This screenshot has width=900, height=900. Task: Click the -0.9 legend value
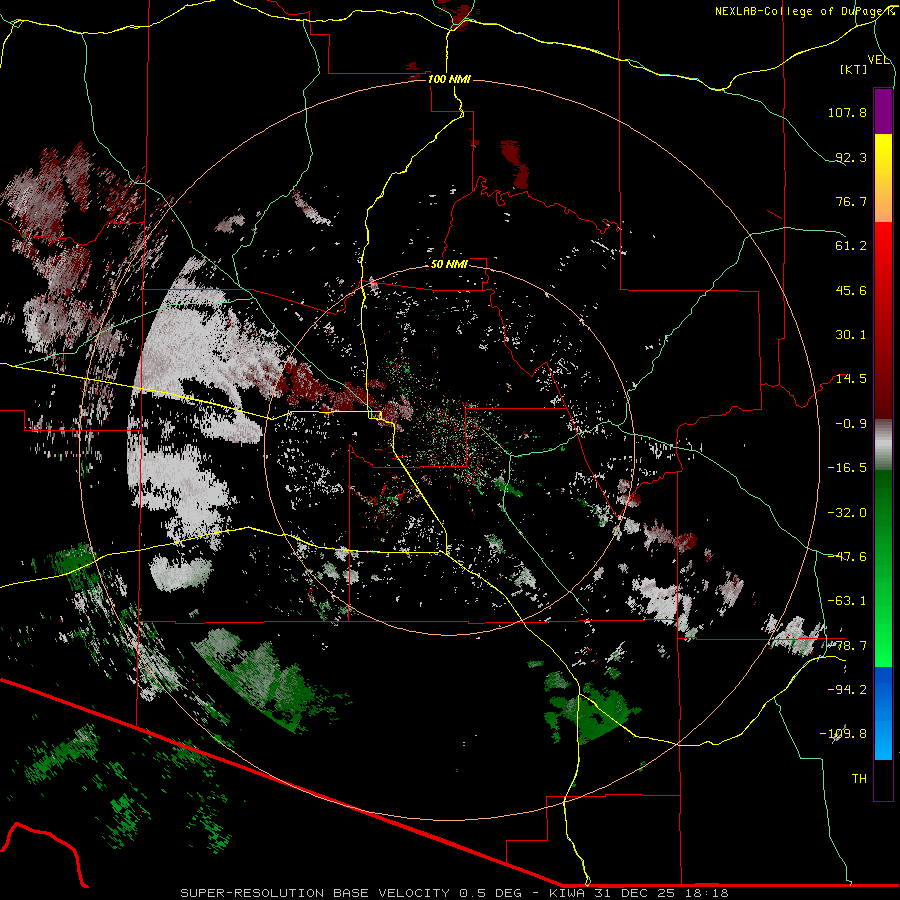(x=851, y=424)
